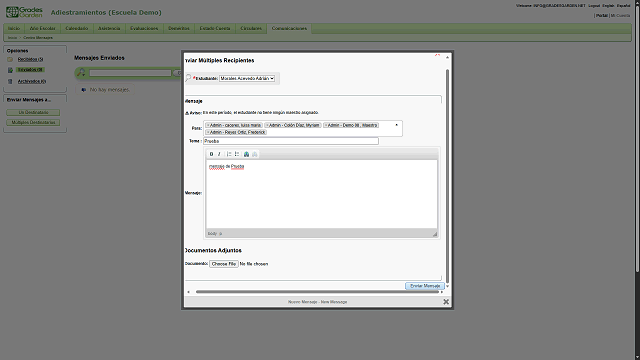640x360 pixels.
Task: Click the Logout link
Action: point(594,6)
